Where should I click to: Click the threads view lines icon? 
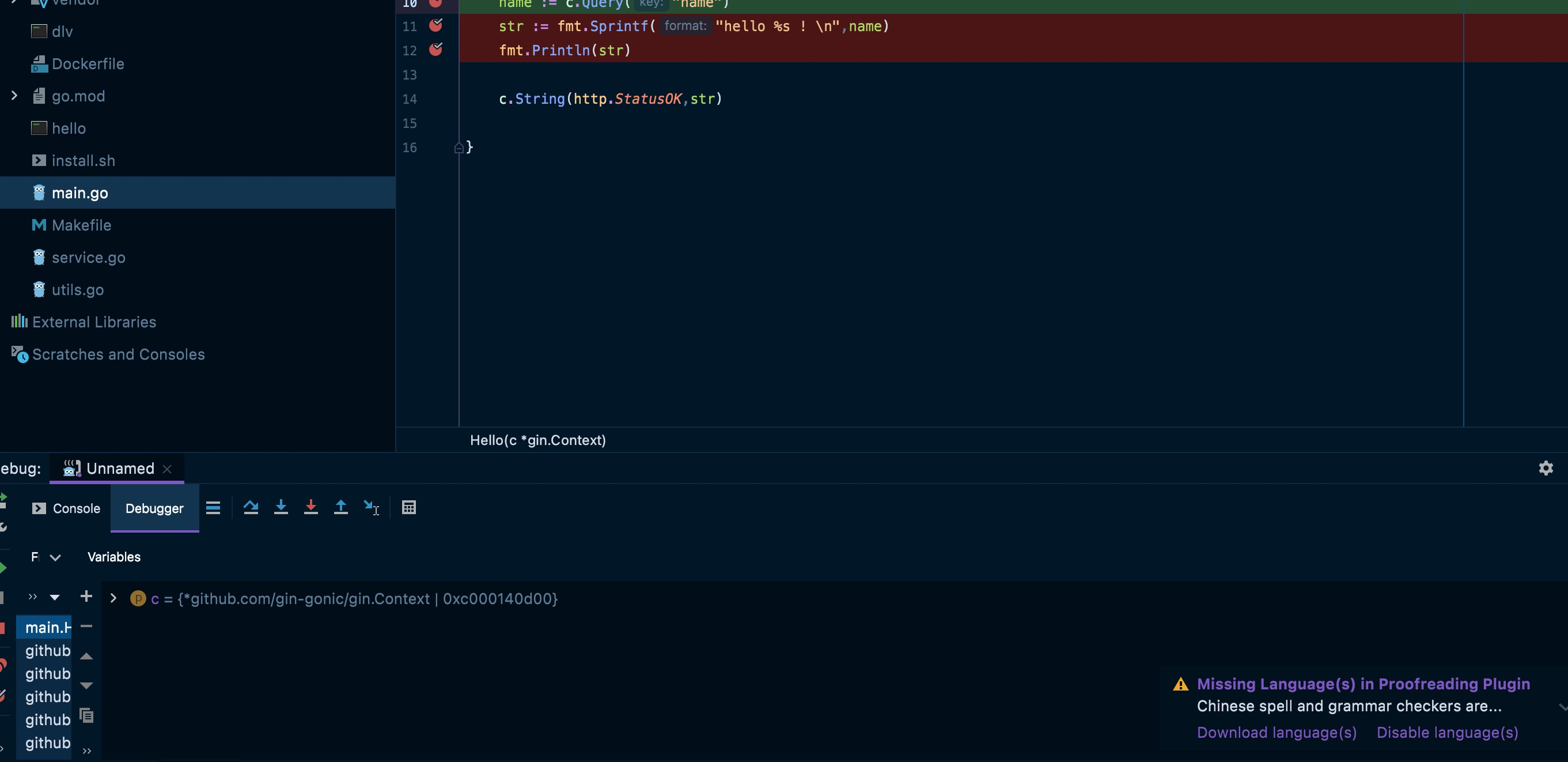coord(213,507)
